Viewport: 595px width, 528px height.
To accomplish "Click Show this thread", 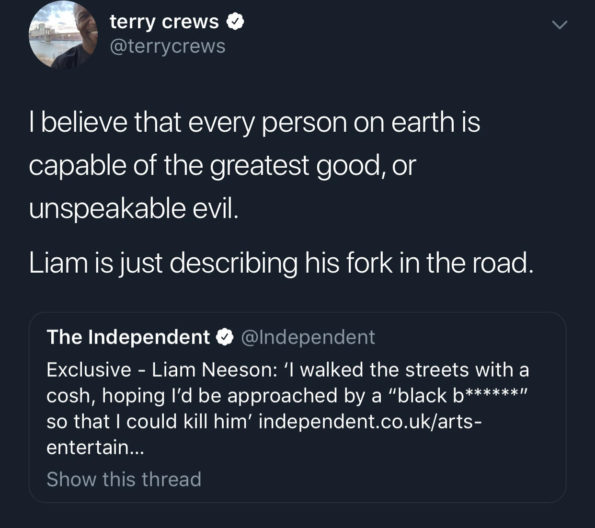I will tap(124, 479).
